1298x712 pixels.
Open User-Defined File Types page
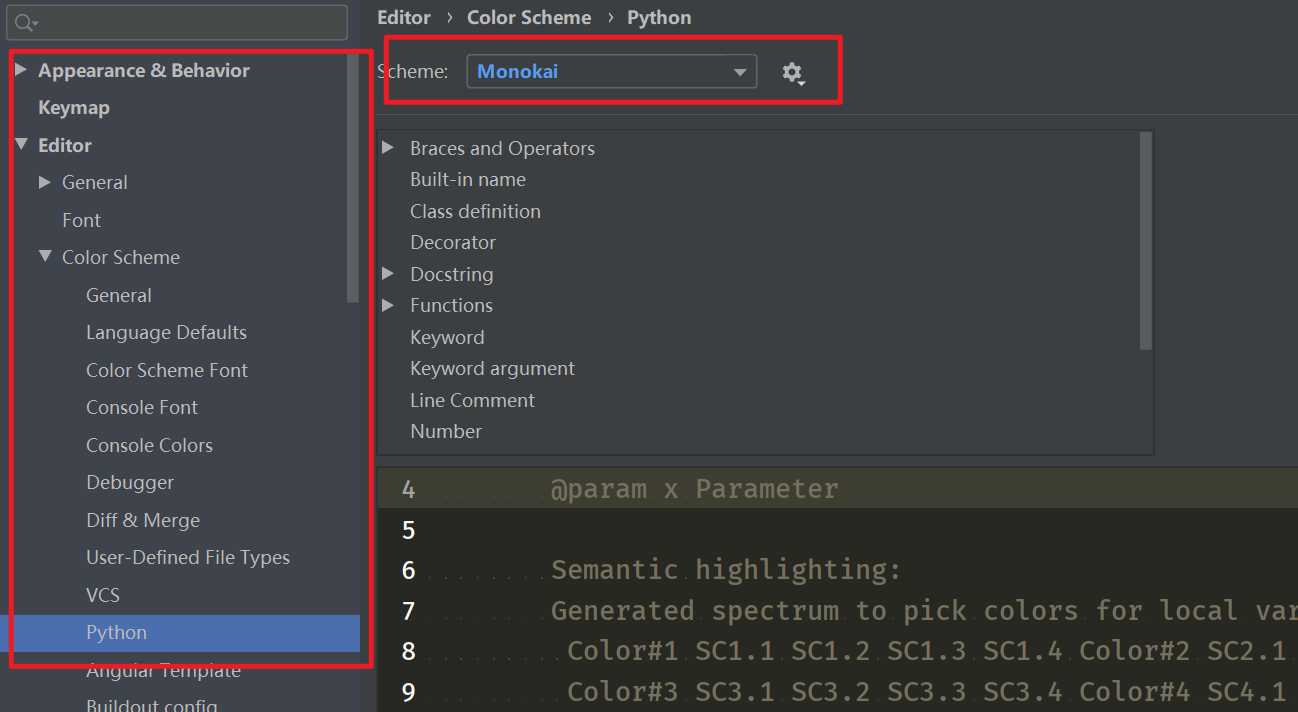tap(188, 558)
